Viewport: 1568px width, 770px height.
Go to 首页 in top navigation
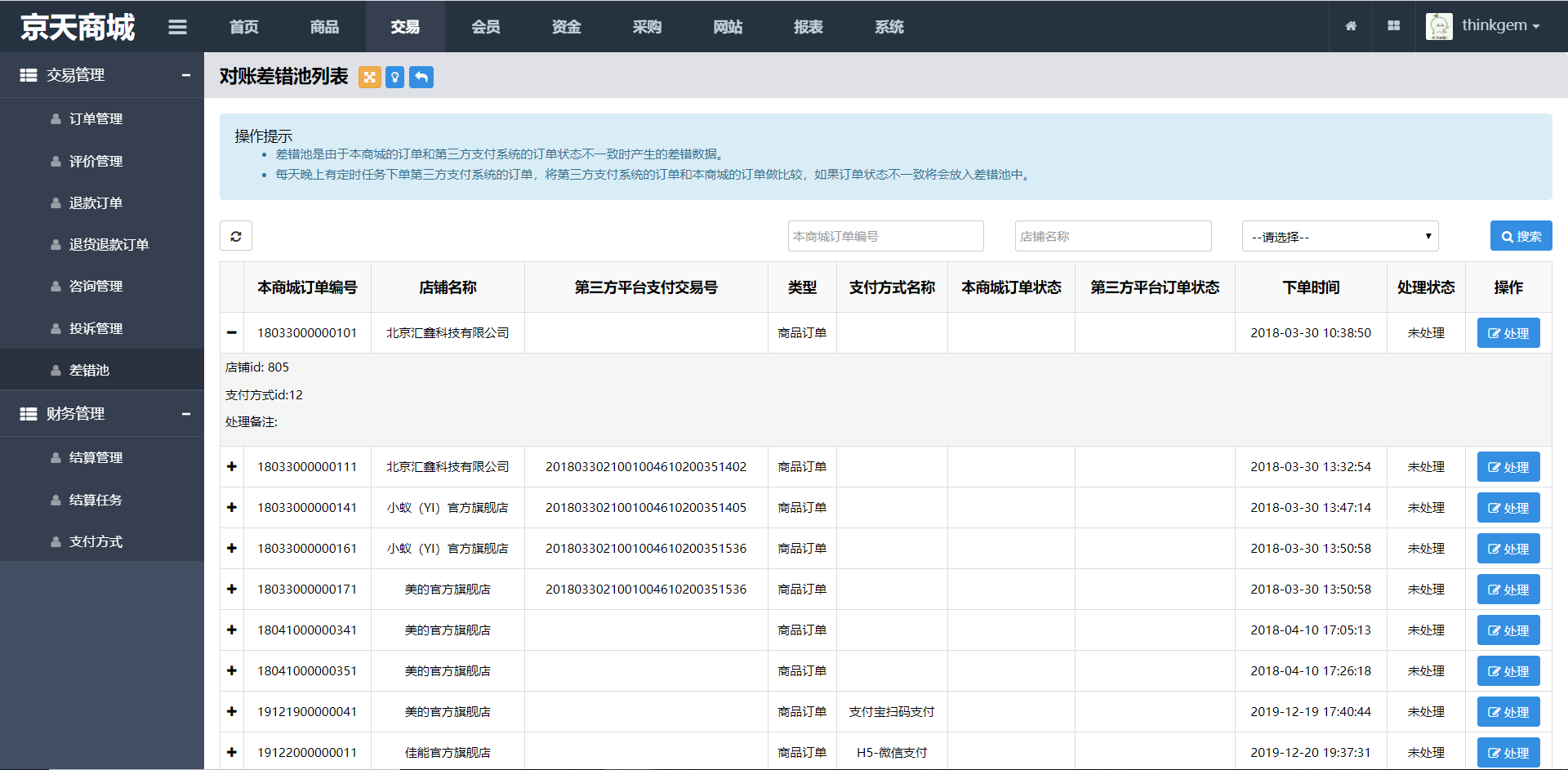(244, 27)
